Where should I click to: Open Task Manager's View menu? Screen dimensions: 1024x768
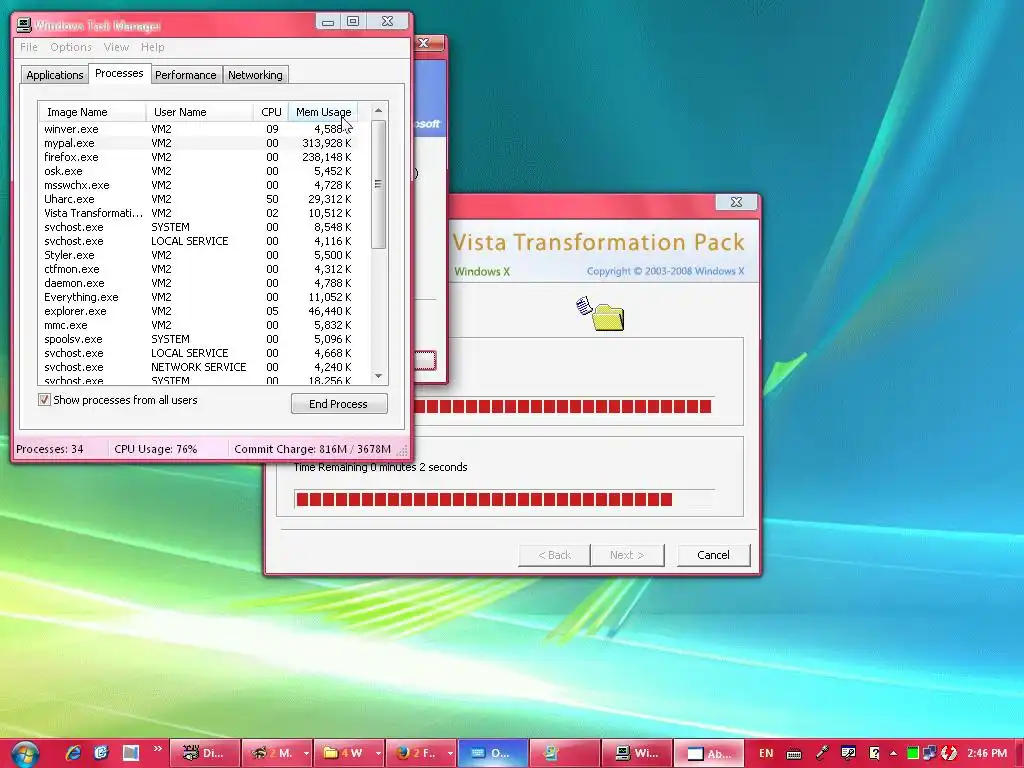pyautogui.click(x=116, y=47)
